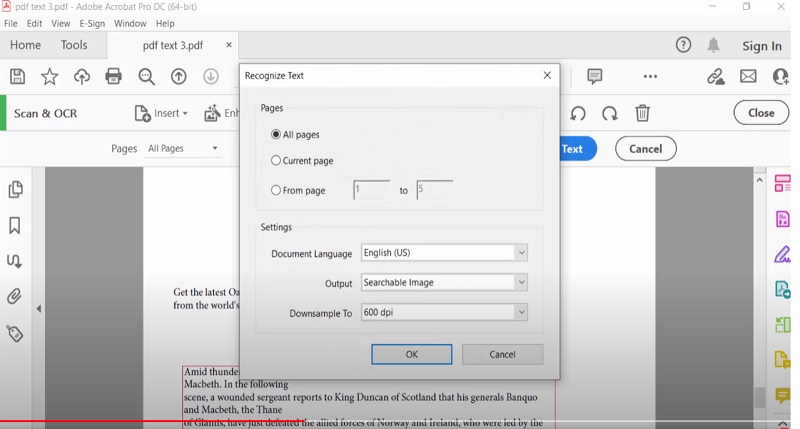800x429 pixels.
Task: Click the comment bubble icon in top toolbar
Action: 594,77
